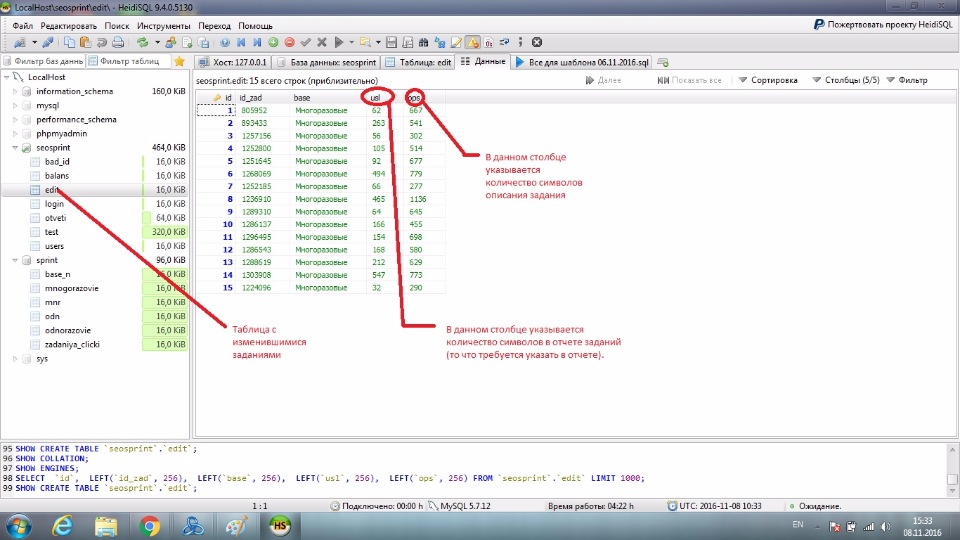Viewport: 960px width, 540px height.
Task: Open the Поиск menu
Action: coord(116,26)
